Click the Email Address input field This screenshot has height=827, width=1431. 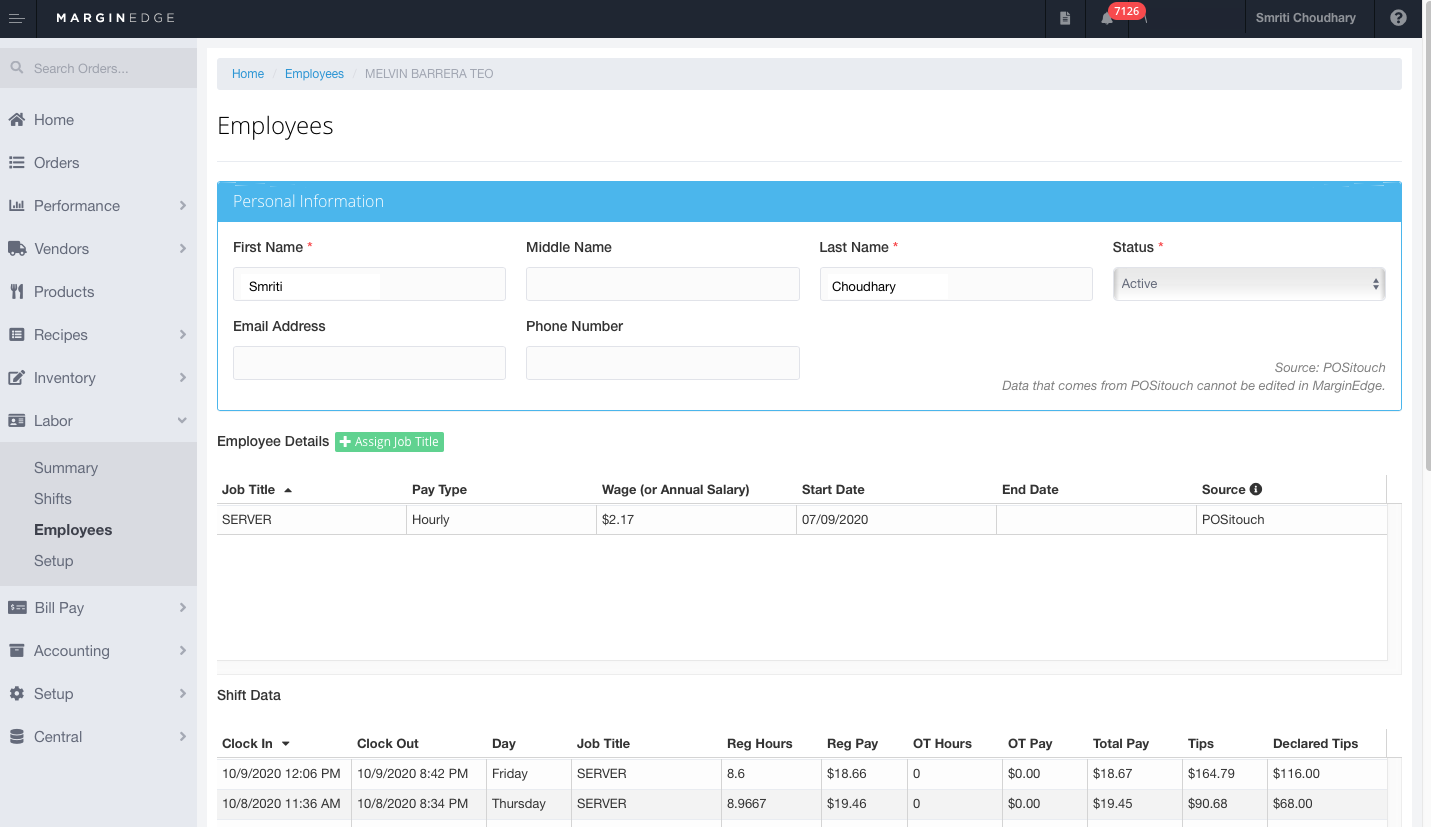tap(369, 363)
